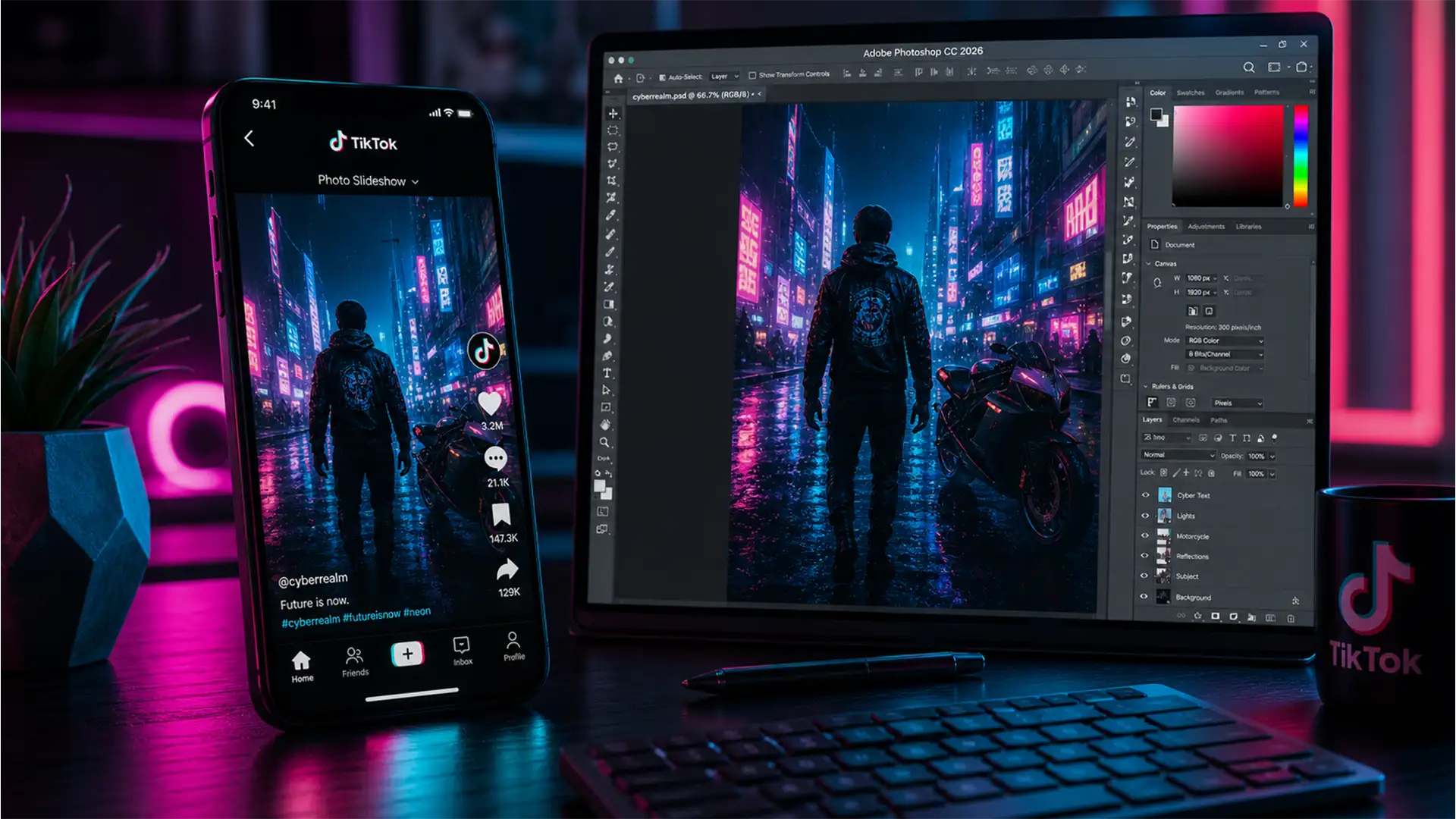The width and height of the screenshot is (1456, 819).
Task: Tap the TikTok create plus button
Action: 407,654
